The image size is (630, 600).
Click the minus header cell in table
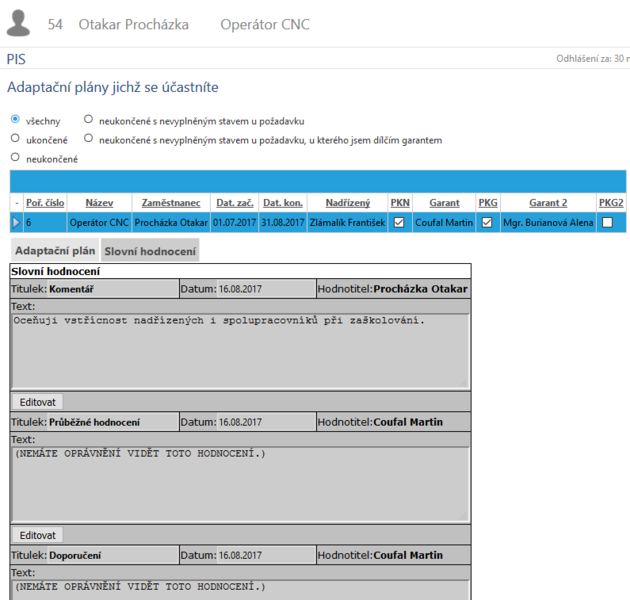click(x=16, y=203)
